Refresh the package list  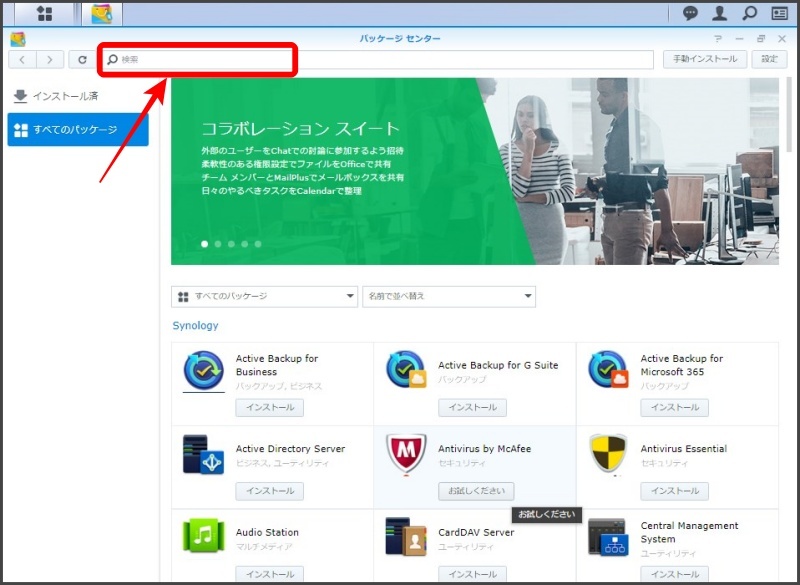point(82,60)
